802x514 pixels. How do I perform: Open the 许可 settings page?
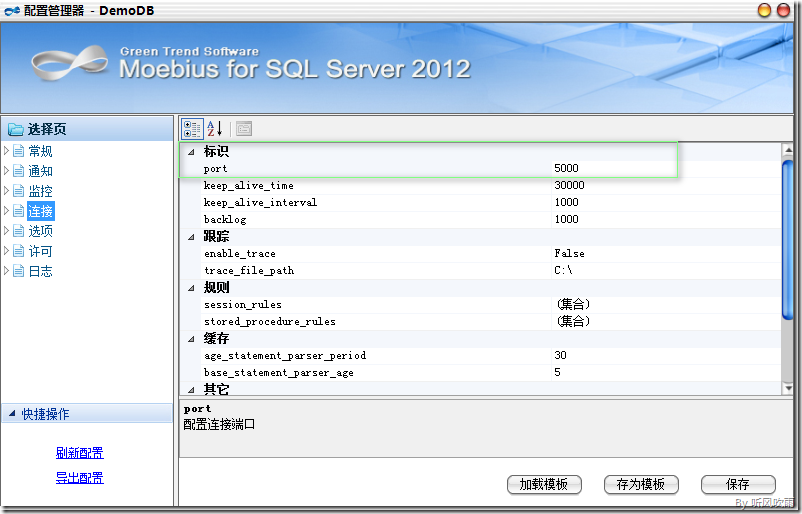[x=40, y=251]
